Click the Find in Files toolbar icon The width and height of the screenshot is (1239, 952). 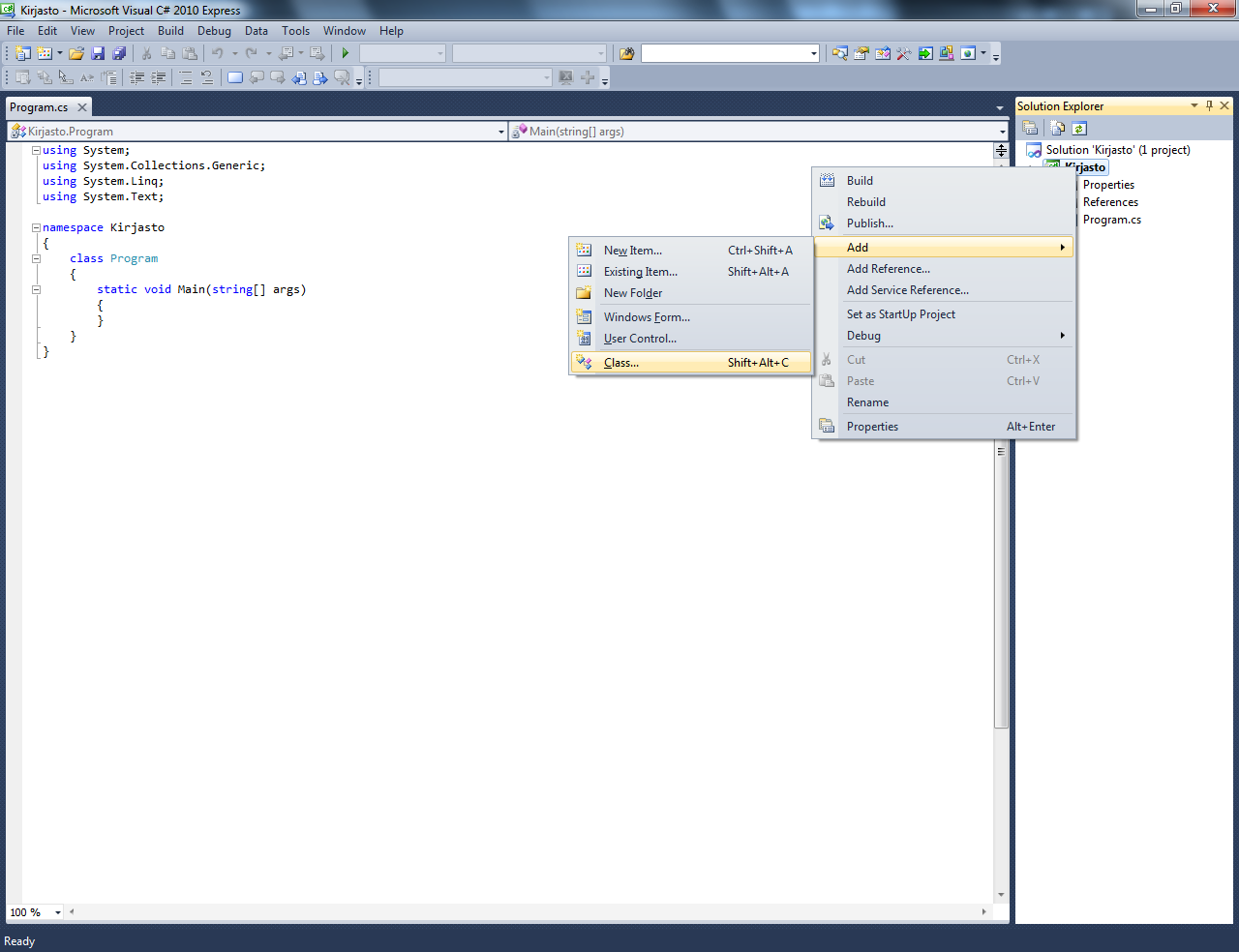point(626,53)
